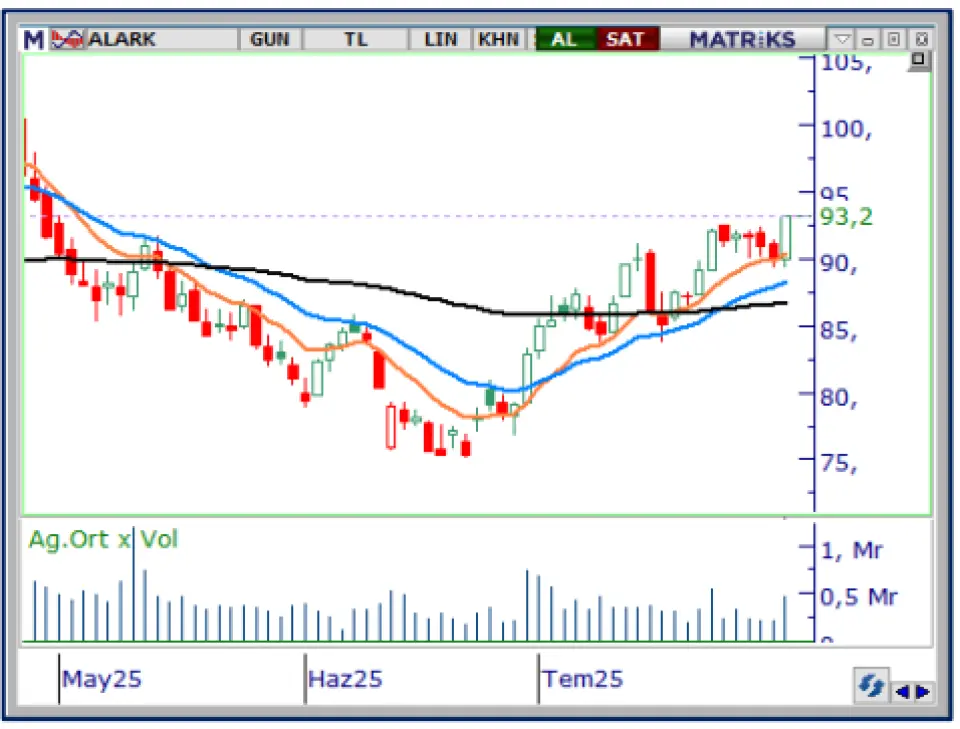960x729 pixels.
Task: Click the Haz25 date marker
Action: (345, 679)
